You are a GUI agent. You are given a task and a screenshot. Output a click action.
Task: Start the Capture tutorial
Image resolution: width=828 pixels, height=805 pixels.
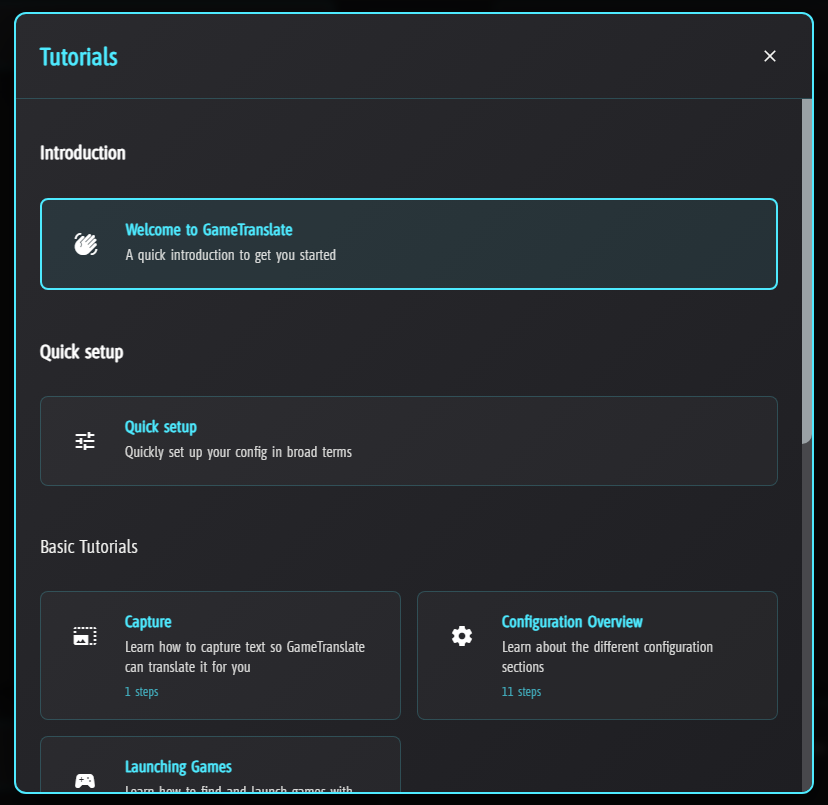pos(148,622)
